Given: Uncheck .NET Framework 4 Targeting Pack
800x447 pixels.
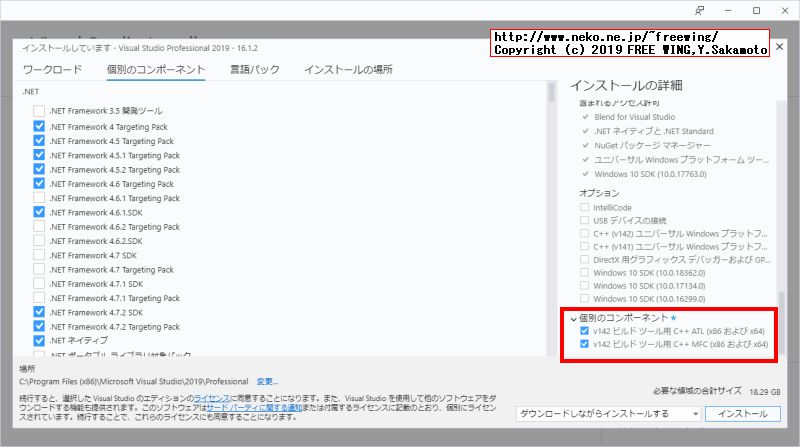Looking at the screenshot, I should click(39, 127).
